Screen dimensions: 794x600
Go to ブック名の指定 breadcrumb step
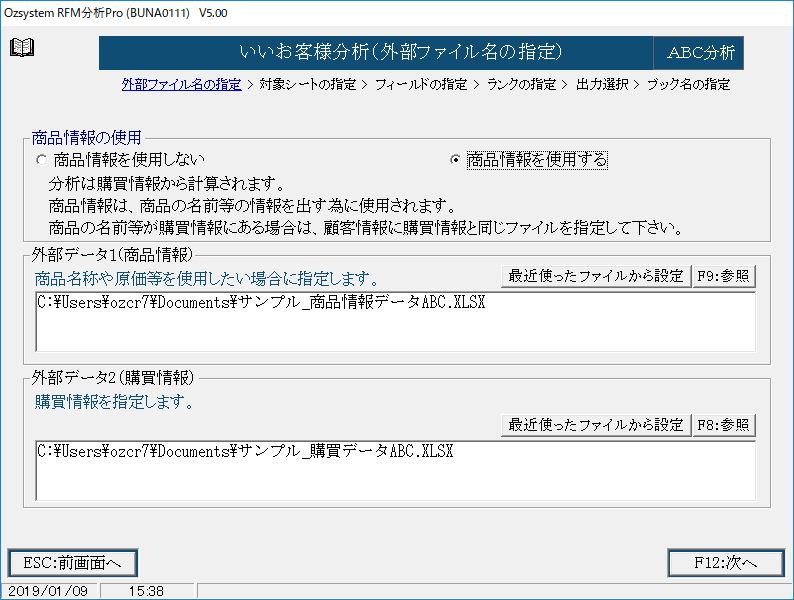click(x=689, y=84)
